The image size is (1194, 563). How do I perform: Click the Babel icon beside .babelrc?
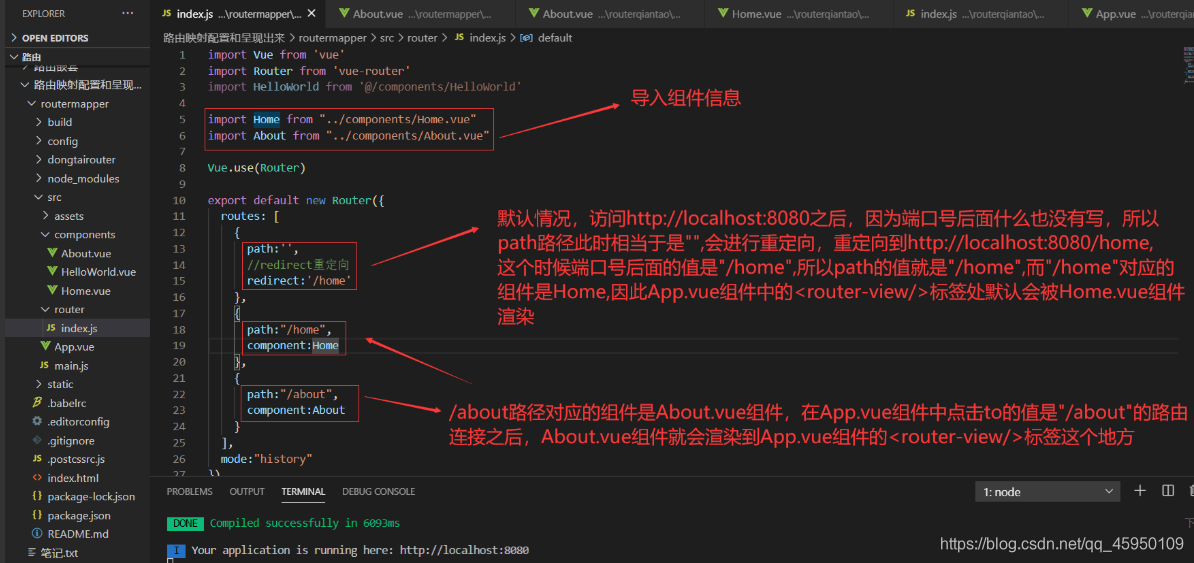pyautogui.click(x=37, y=403)
